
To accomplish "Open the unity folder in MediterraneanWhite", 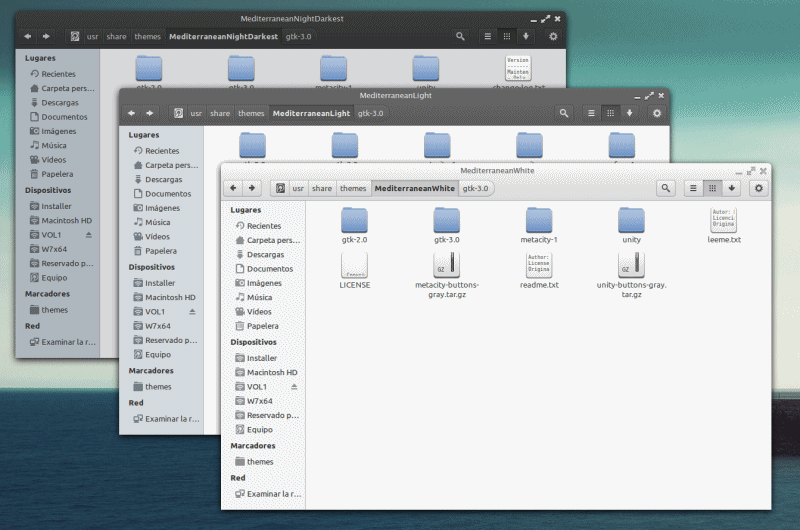I will pos(631,221).
